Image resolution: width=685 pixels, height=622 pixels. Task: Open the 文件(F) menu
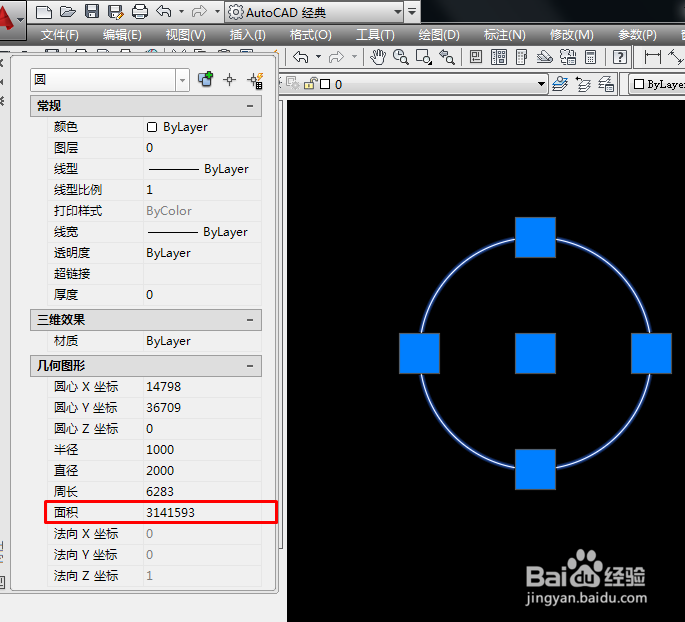click(60, 35)
